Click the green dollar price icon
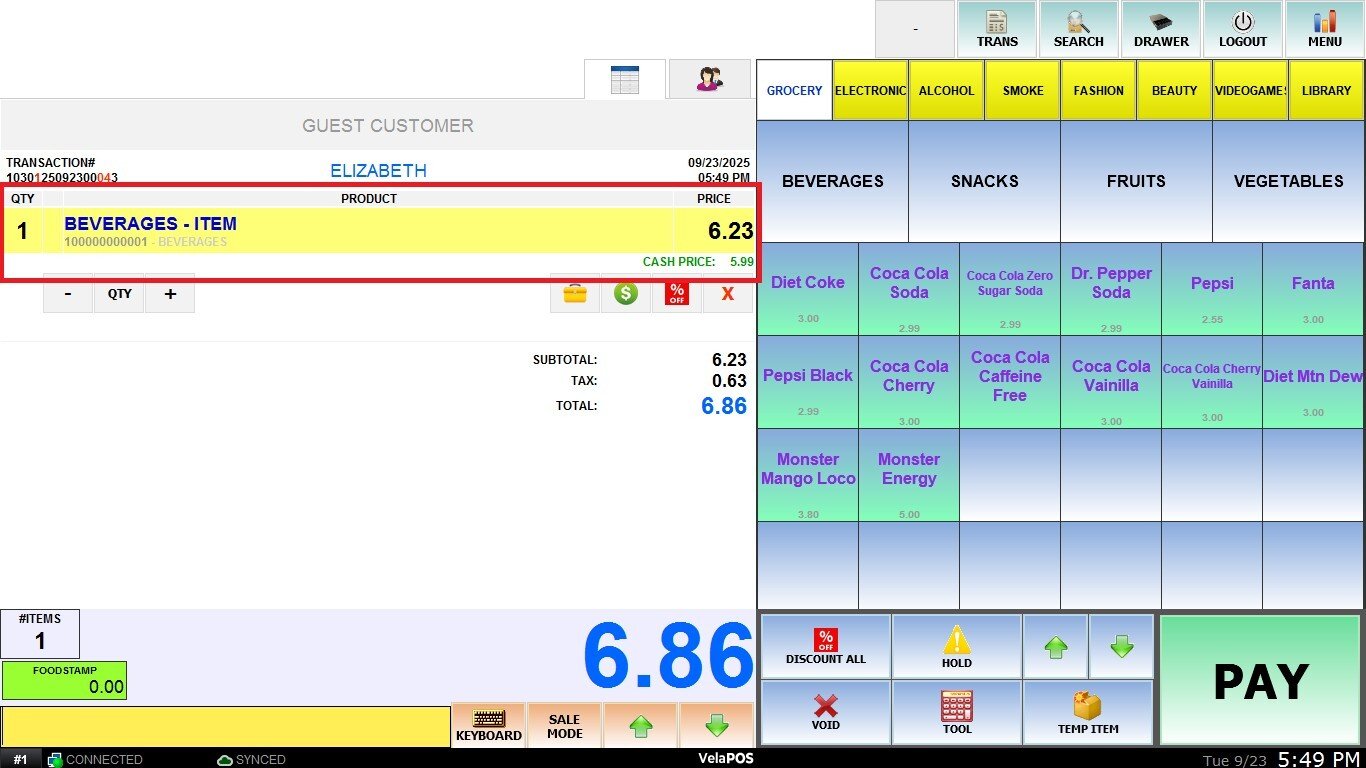Screen dimensions: 1366x768 click(x=626, y=294)
